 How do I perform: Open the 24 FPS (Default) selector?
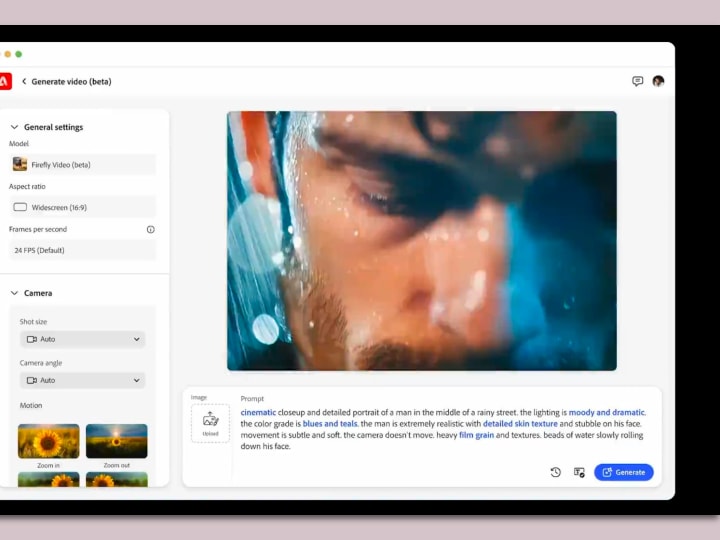pyautogui.click(x=83, y=250)
